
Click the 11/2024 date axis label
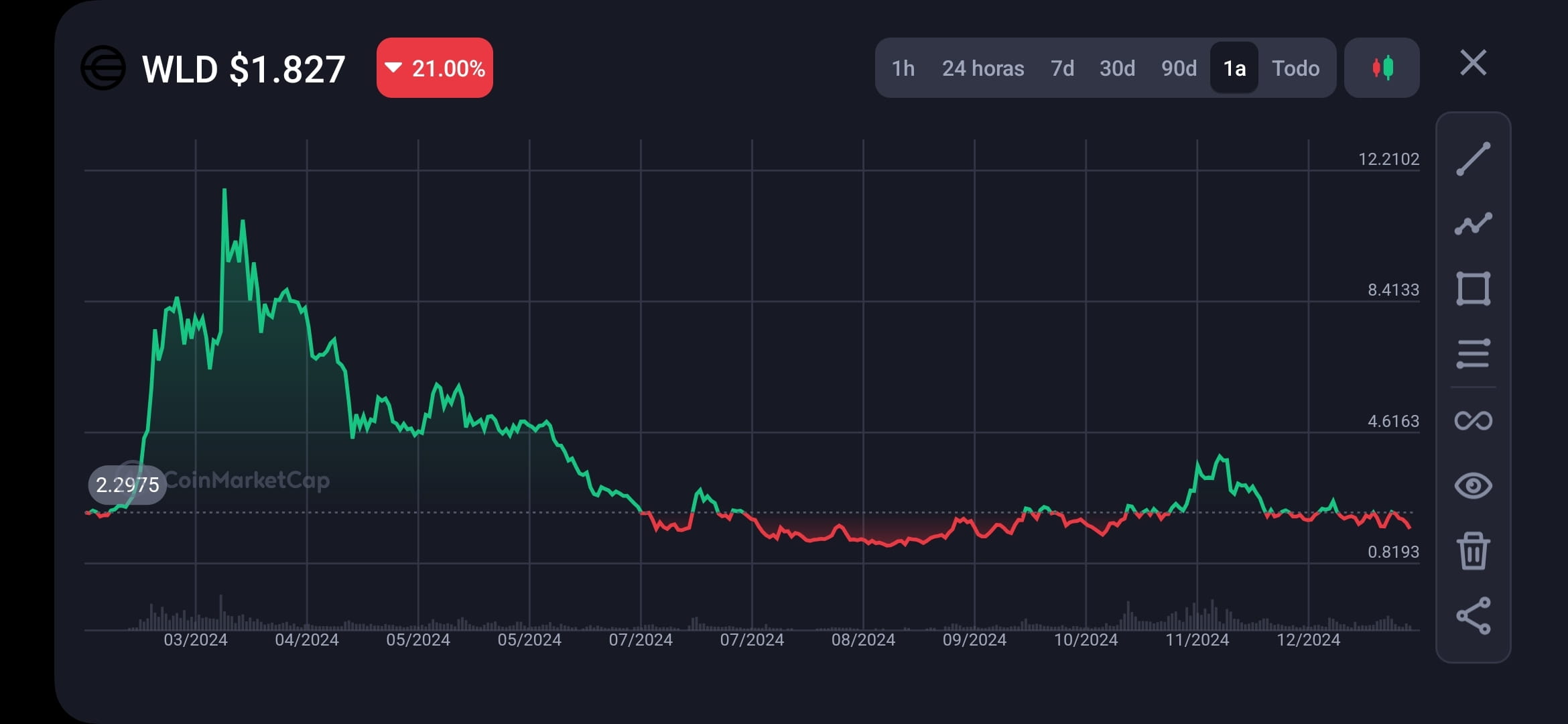tap(1197, 640)
